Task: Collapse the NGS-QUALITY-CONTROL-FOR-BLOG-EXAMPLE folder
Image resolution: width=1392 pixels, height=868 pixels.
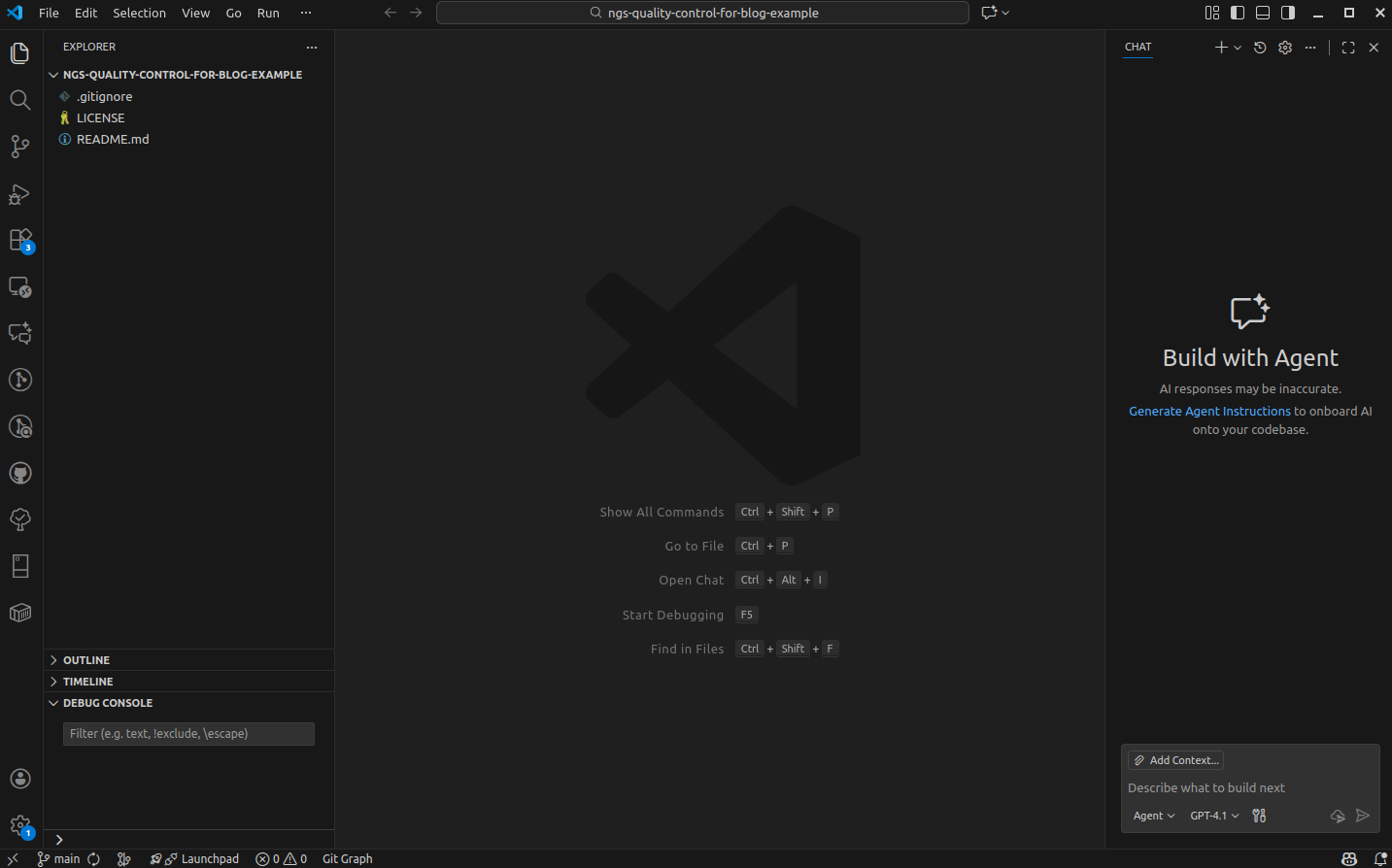Action: (x=53, y=74)
